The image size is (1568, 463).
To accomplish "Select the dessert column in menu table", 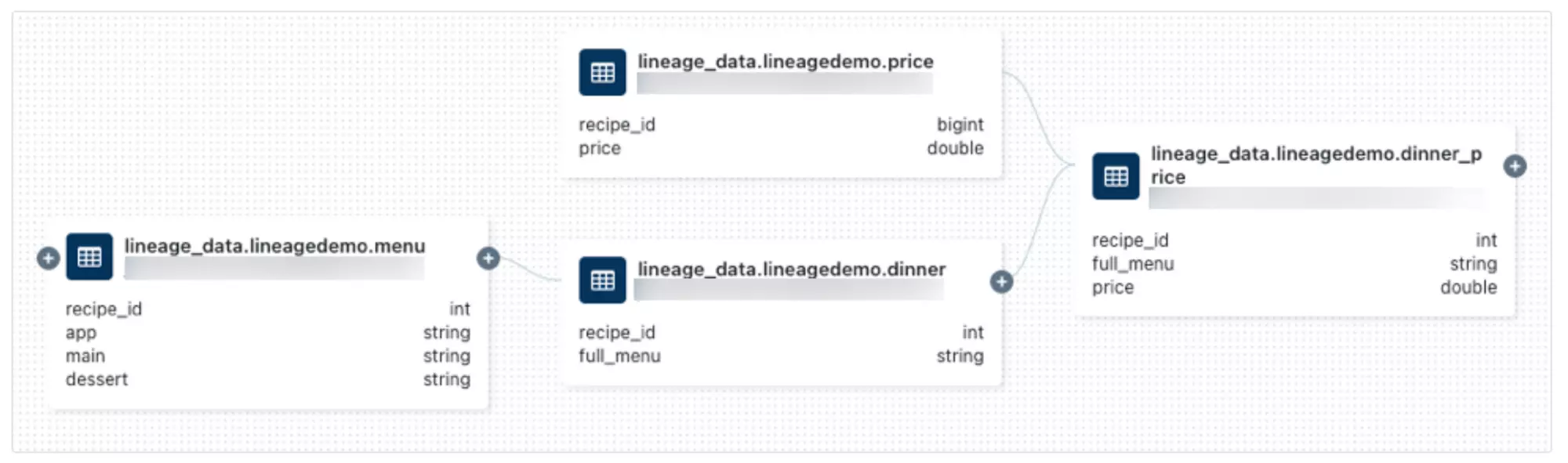I will pos(268,379).
